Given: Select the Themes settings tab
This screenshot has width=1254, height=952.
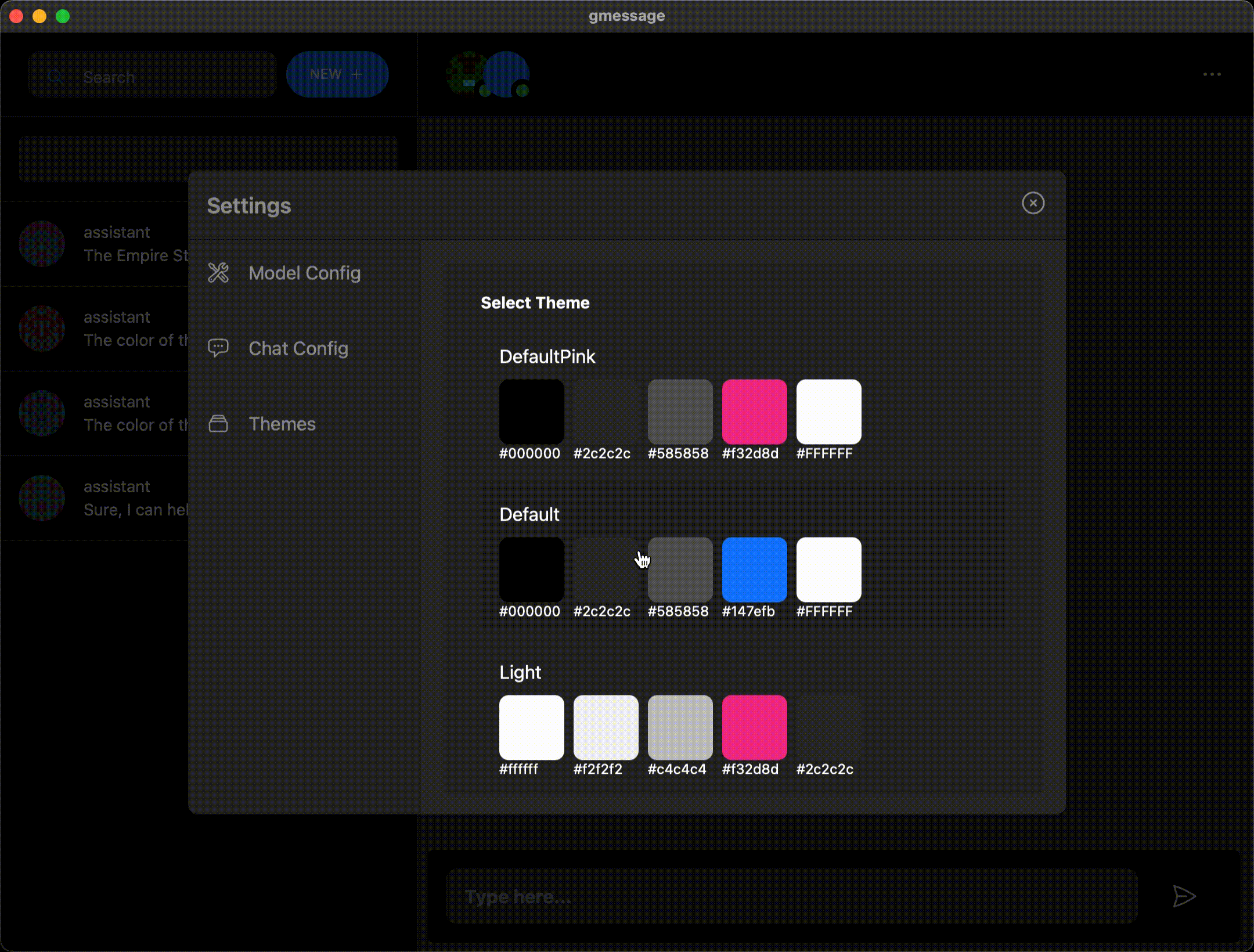Looking at the screenshot, I should point(282,424).
